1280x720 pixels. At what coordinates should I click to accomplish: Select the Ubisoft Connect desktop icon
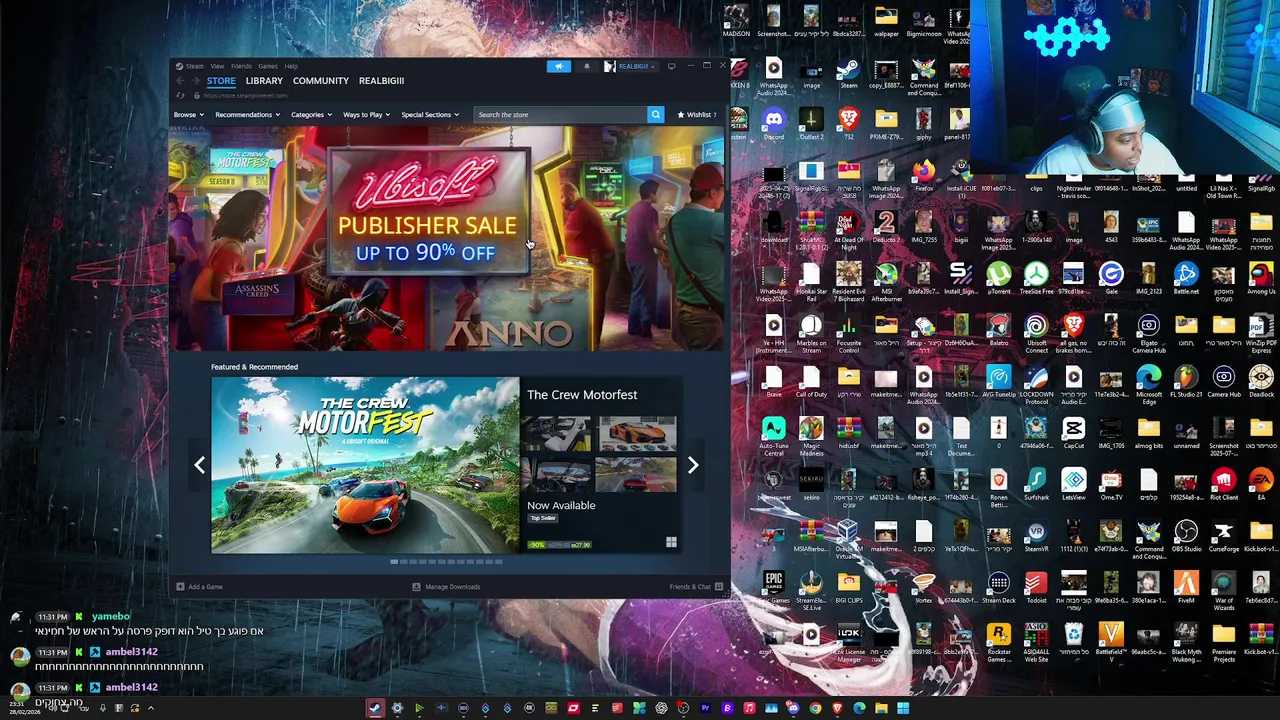[x=1036, y=333]
